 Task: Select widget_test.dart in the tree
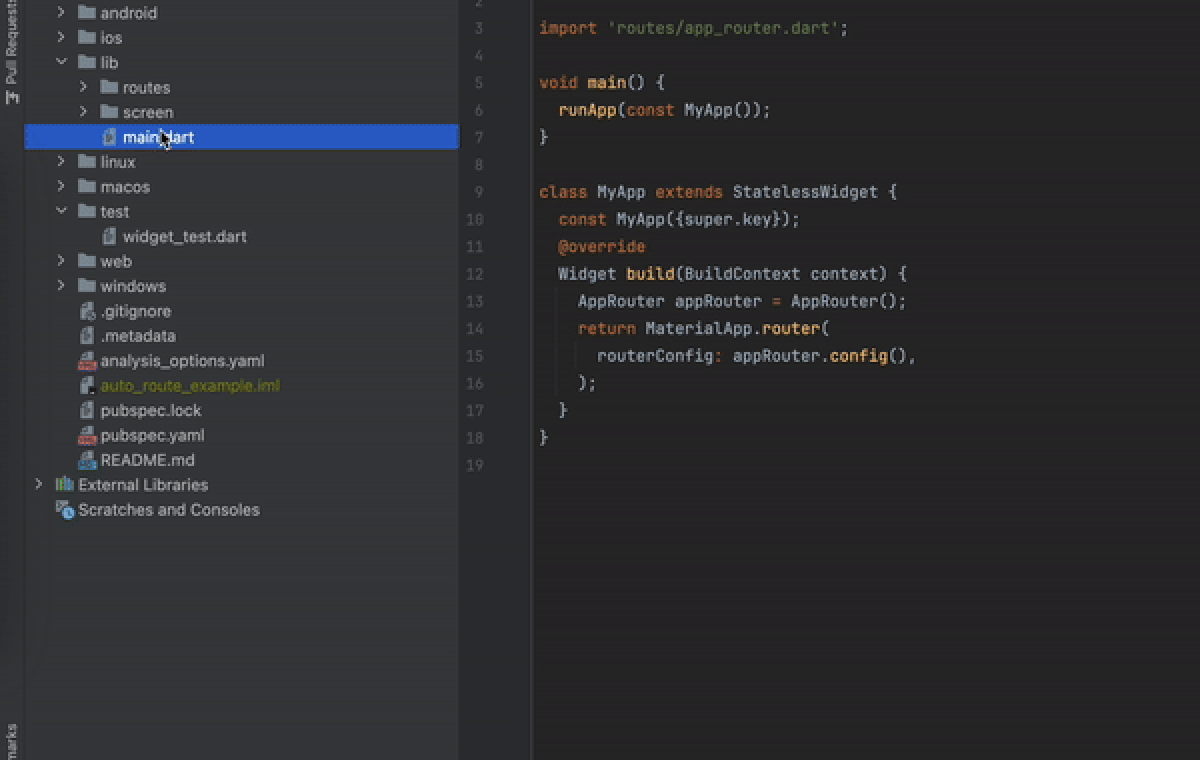184,237
